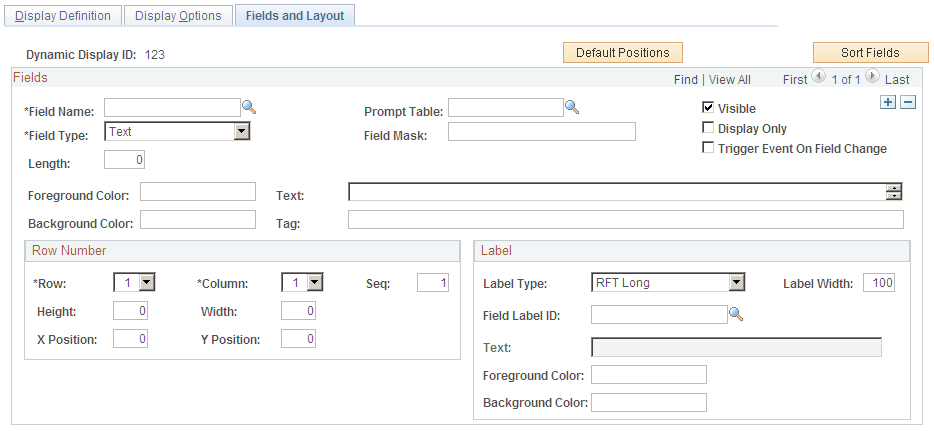
Task: Switch to the Display Options tab
Action: 180,16
